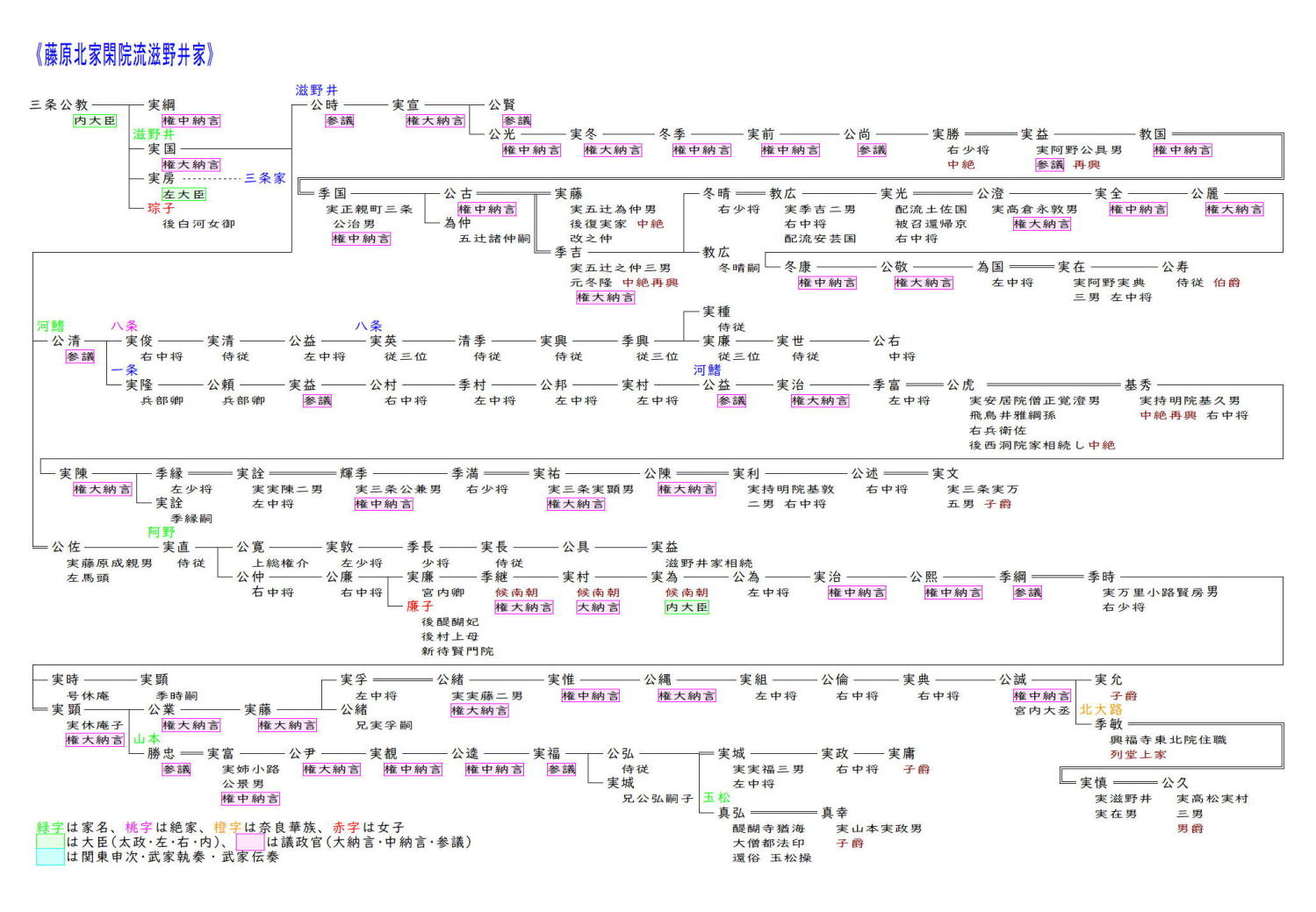The height and width of the screenshot is (912, 1316).
Task: Click the green 内大臣 box under 三条公教
Action: point(95,121)
